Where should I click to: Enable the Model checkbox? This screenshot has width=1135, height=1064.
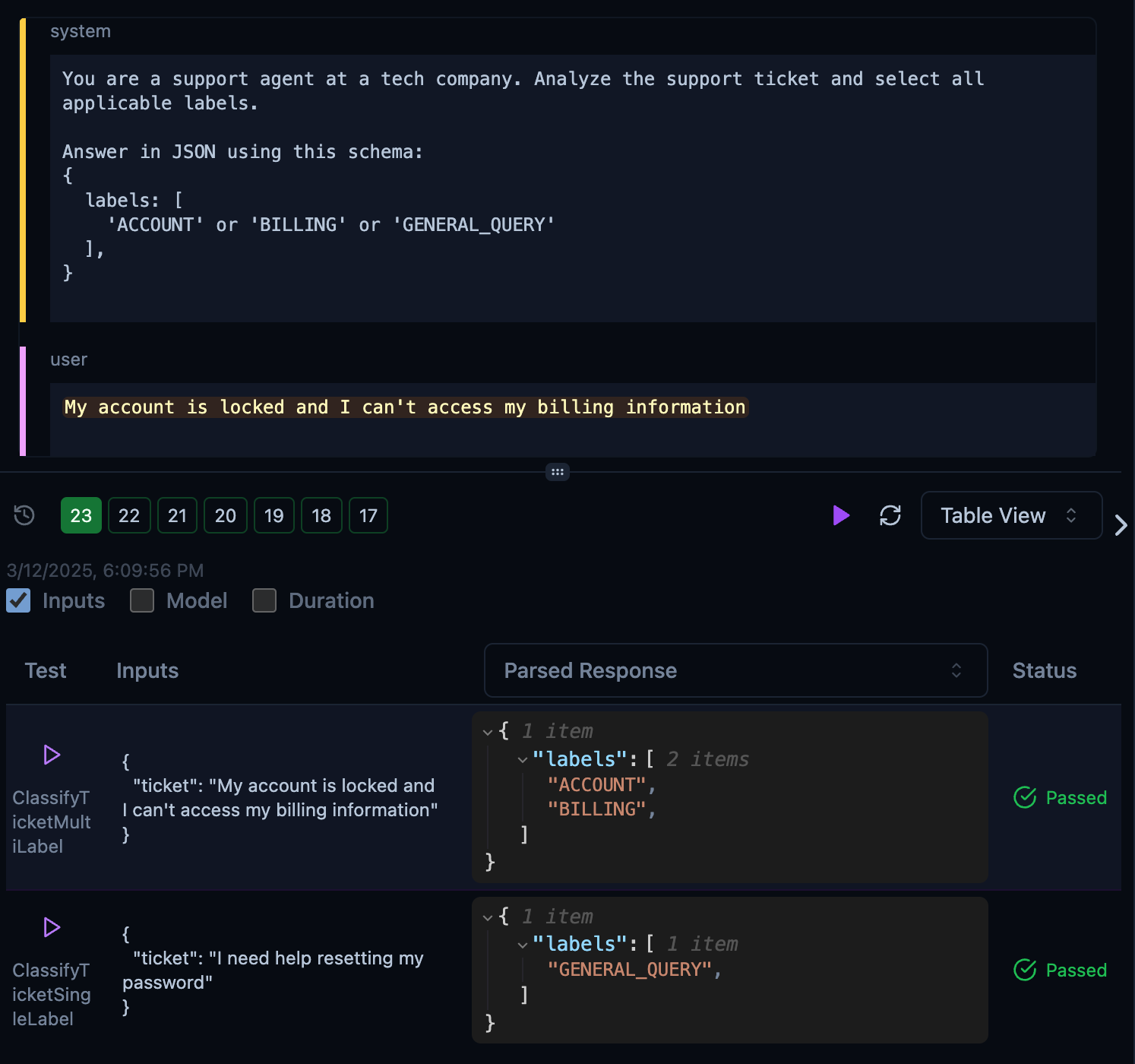(142, 600)
